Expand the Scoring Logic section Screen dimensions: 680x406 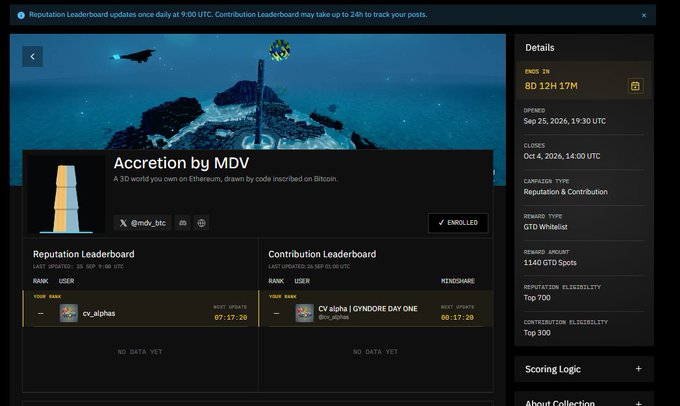638,369
